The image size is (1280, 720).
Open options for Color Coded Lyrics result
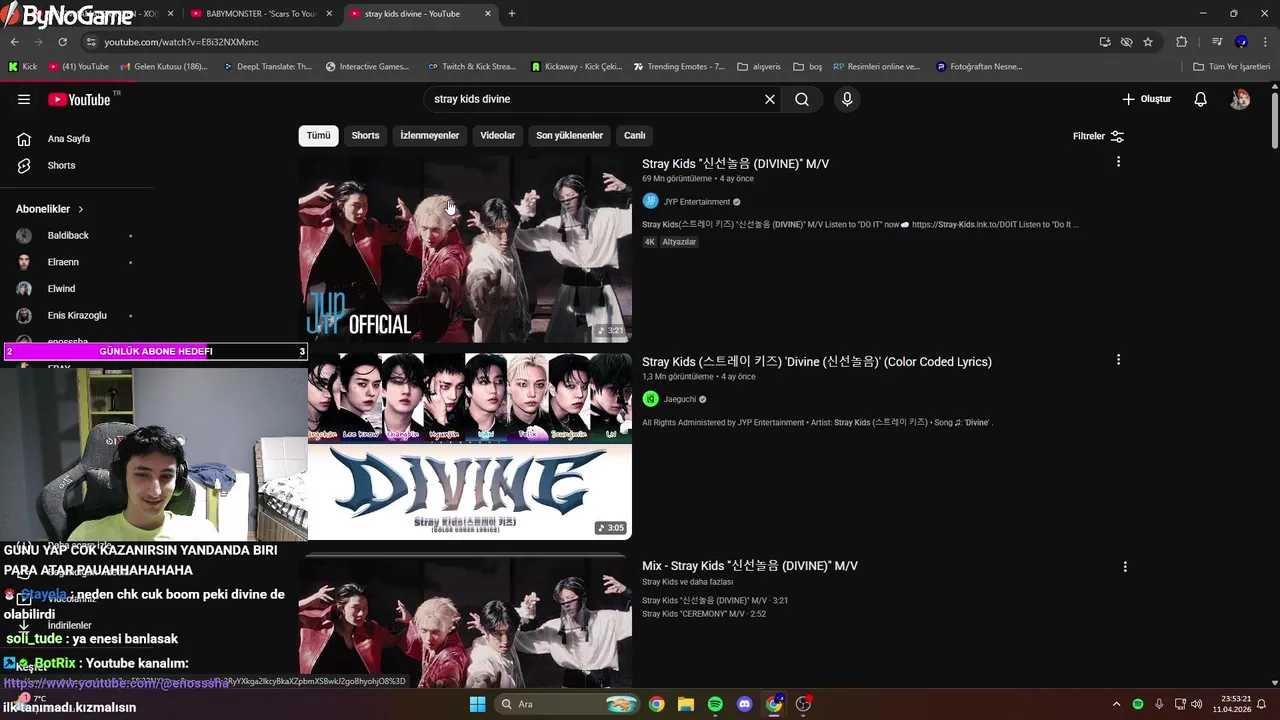point(1118,360)
